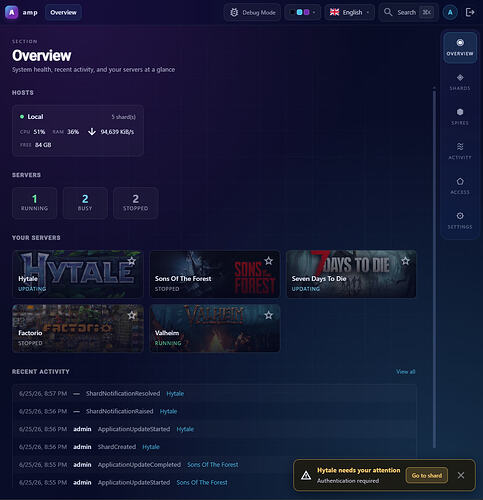Open Shards in the sidebar
This screenshot has width=483, height=500.
point(460,82)
